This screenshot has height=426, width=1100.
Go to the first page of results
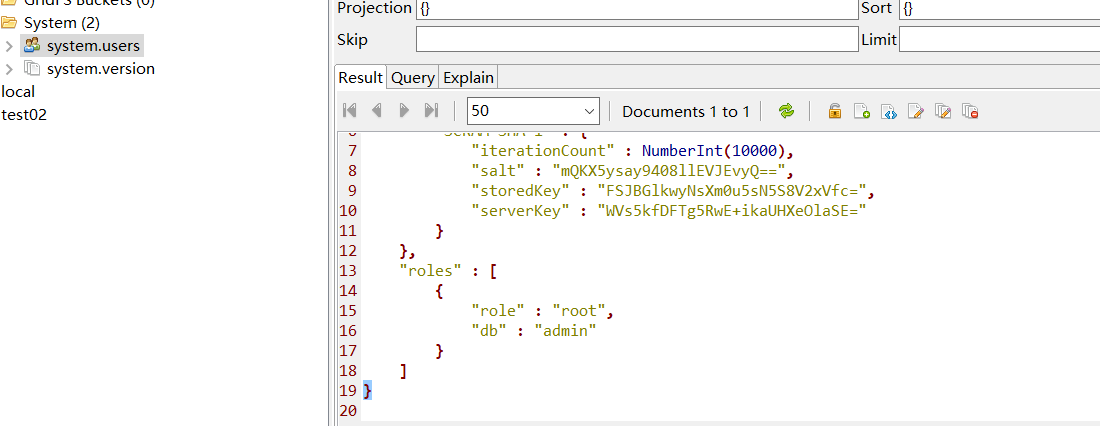tap(349, 110)
